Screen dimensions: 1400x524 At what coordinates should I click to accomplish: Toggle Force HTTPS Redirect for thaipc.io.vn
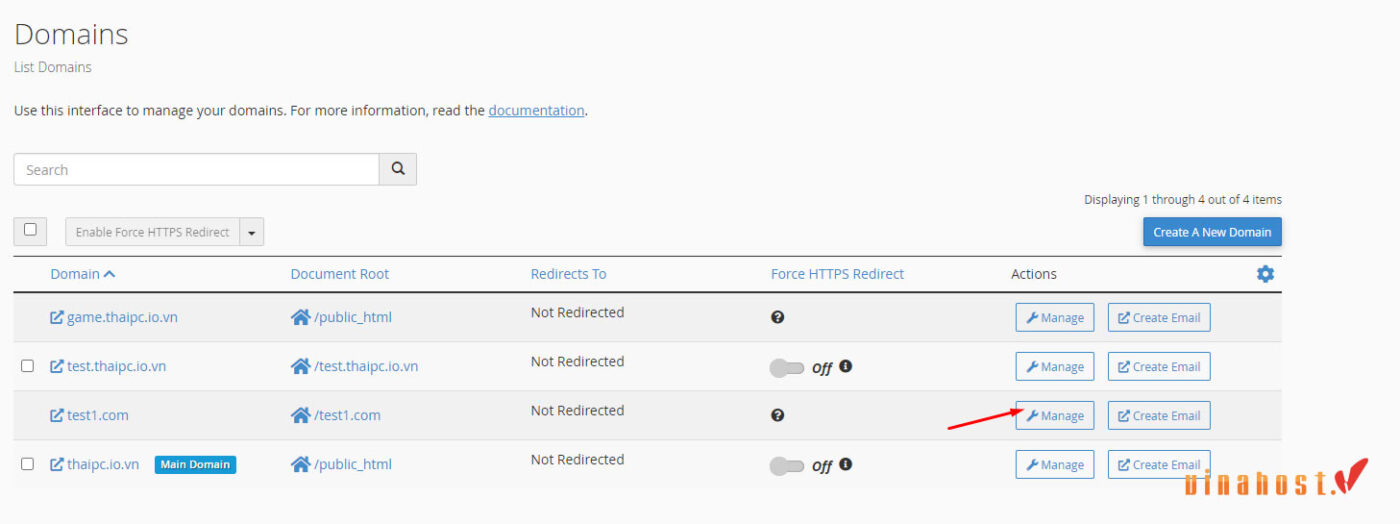click(x=787, y=466)
